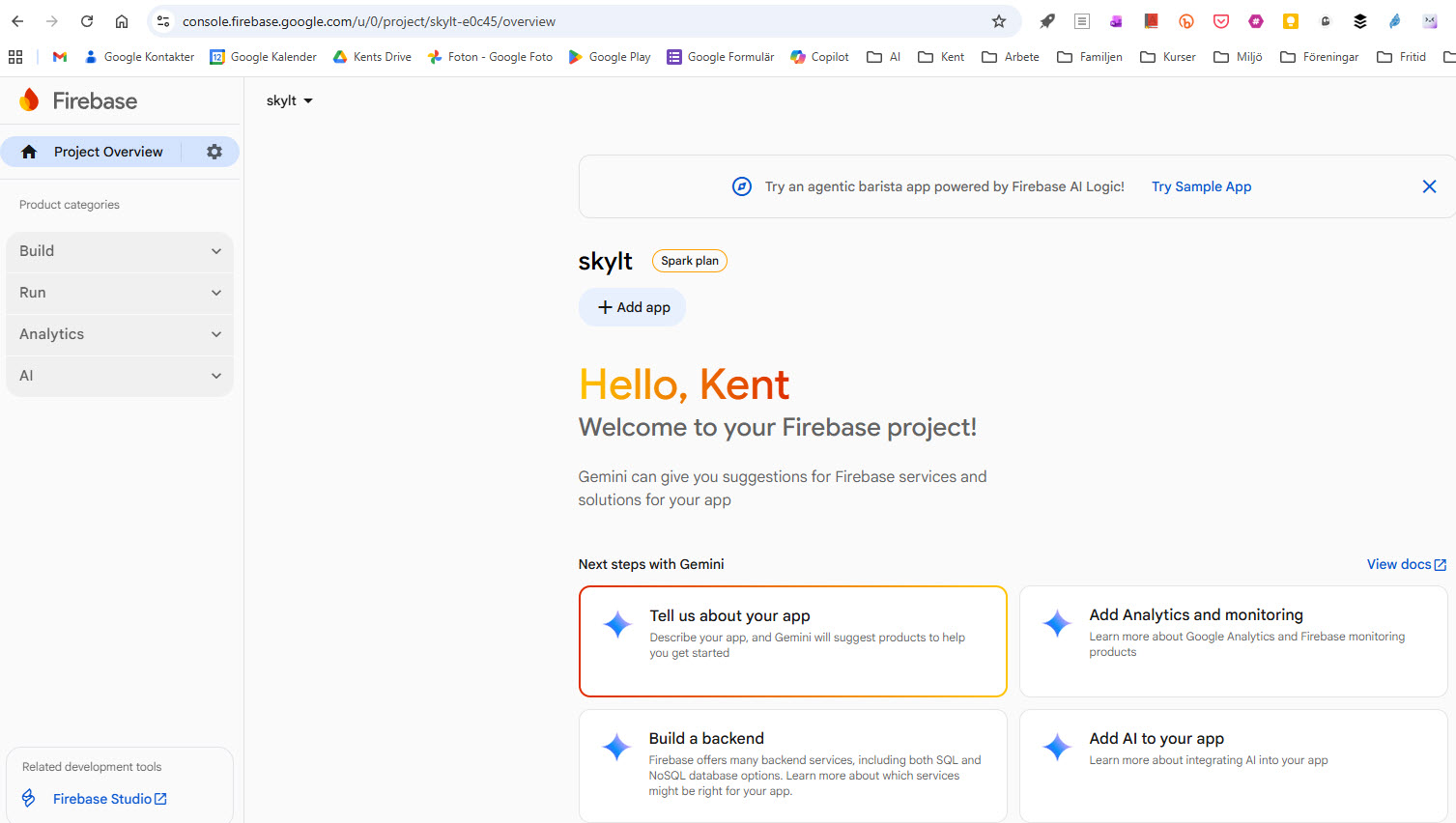The image size is (1456, 823).
Task: Expand the Build product category
Action: click(x=120, y=251)
